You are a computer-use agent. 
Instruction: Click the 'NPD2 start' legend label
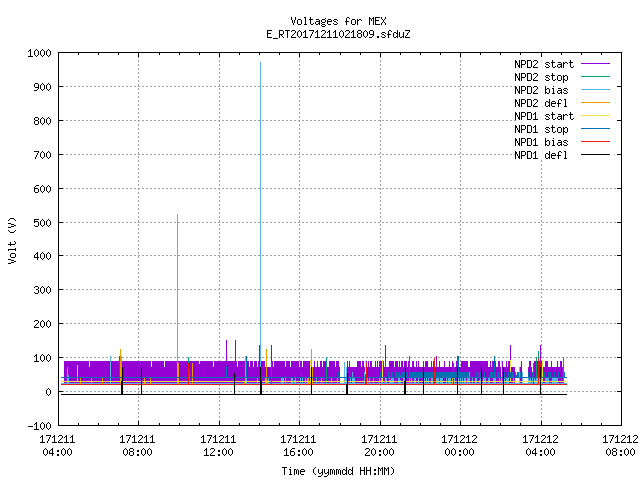544,64
